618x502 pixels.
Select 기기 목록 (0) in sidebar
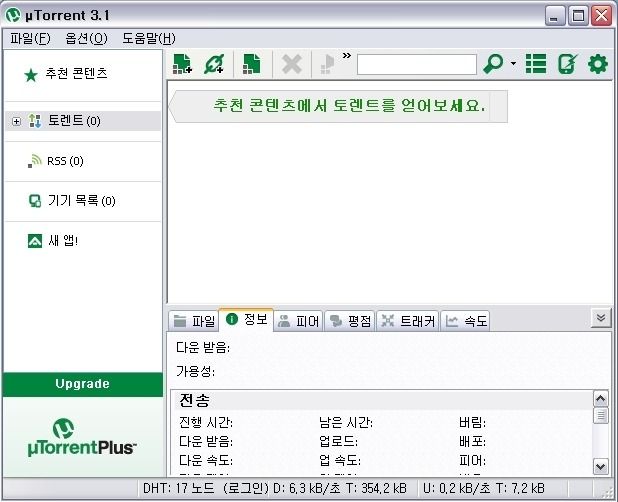(82, 201)
